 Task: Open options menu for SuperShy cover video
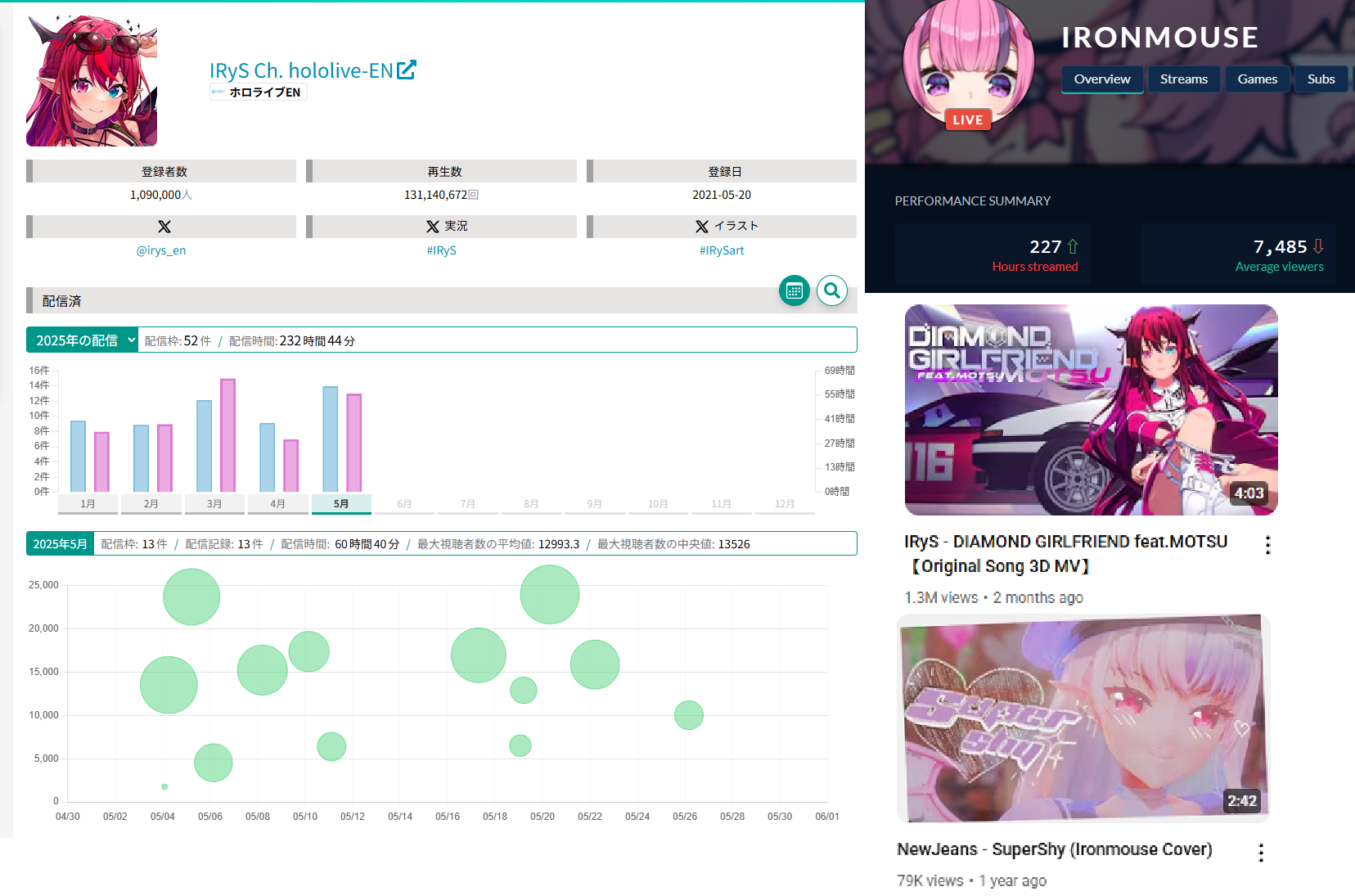(1261, 853)
